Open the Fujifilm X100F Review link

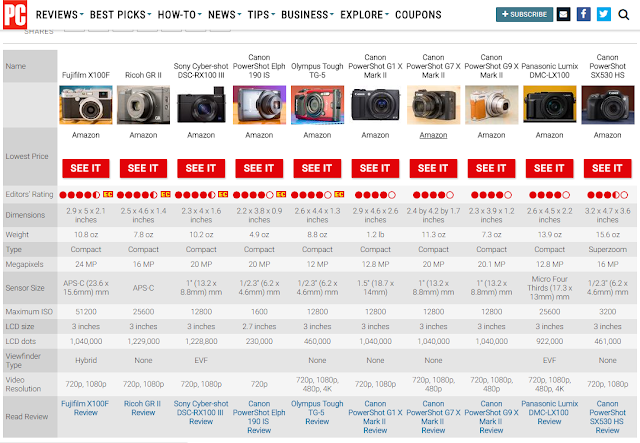85,408
